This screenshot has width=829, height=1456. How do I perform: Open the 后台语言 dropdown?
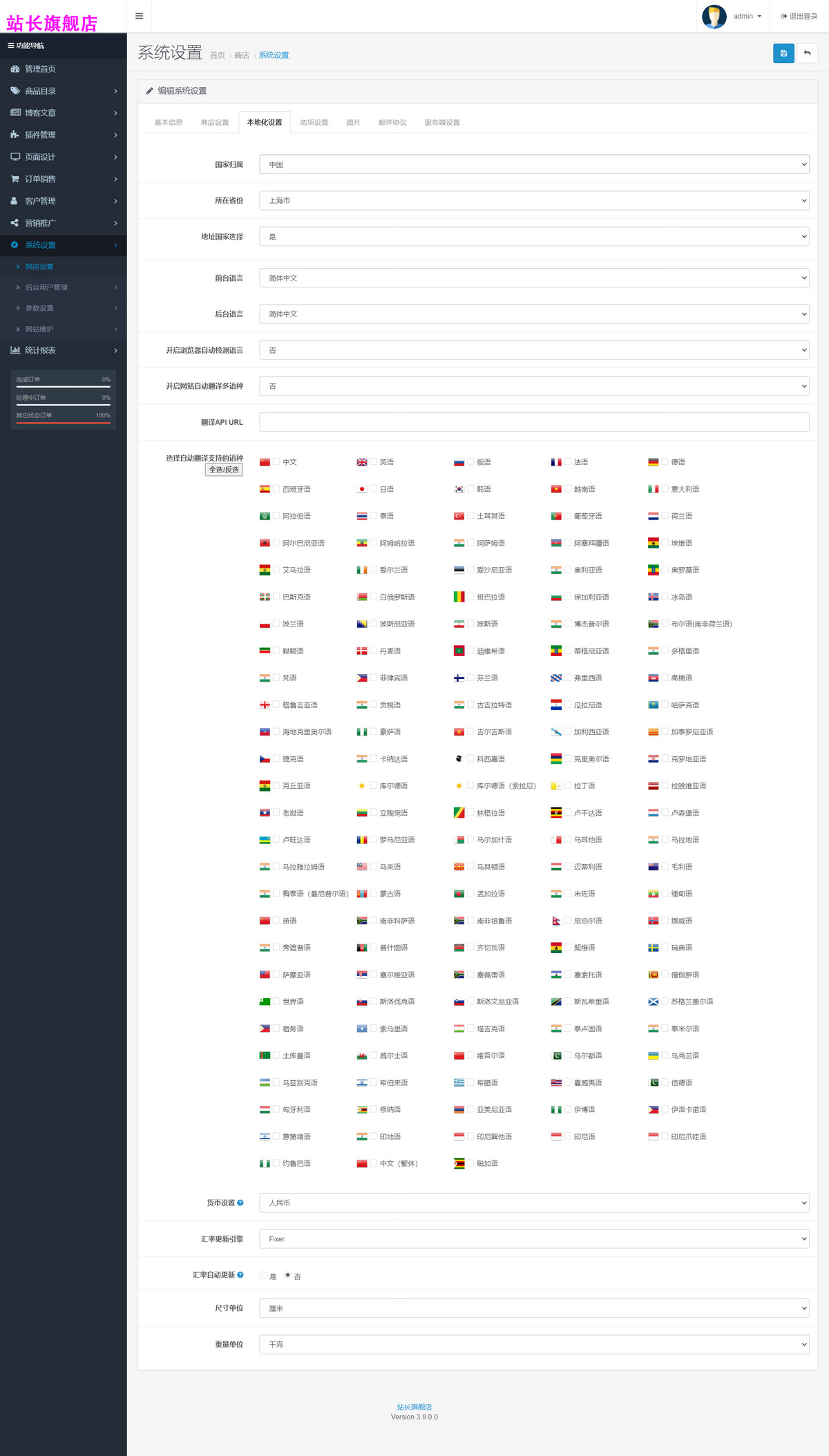coord(534,314)
